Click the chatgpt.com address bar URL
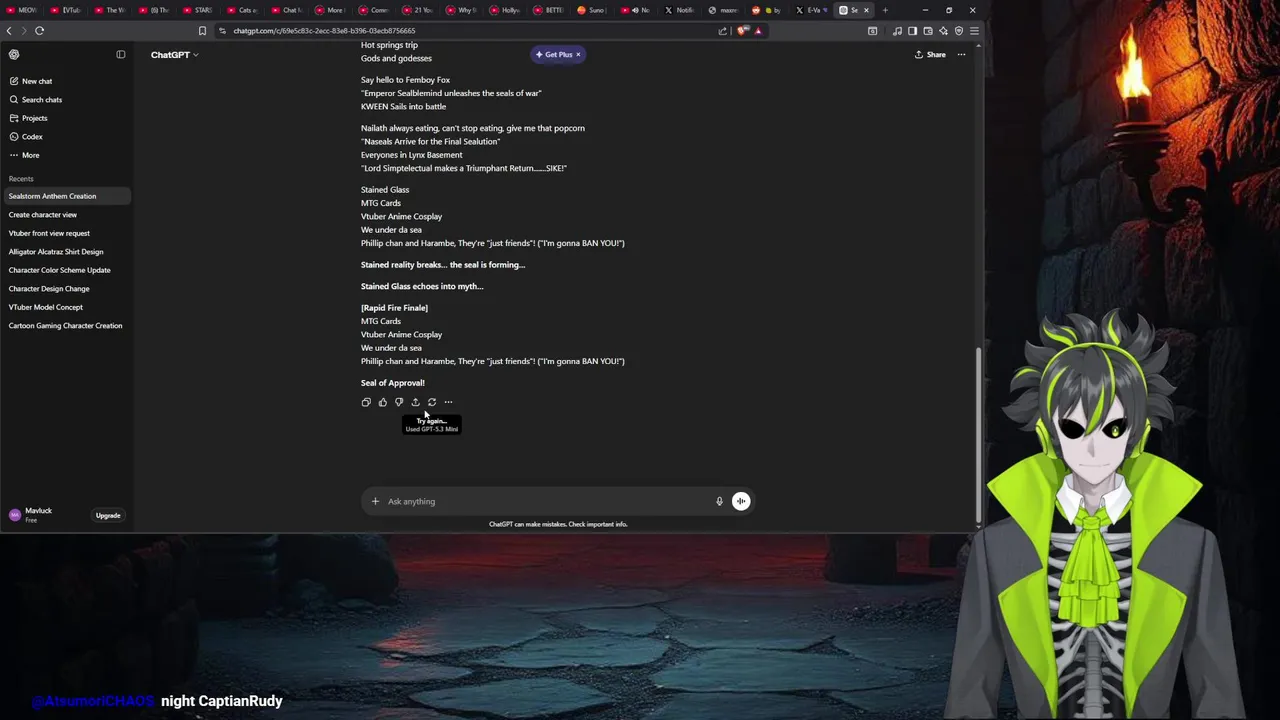This screenshot has width=1280, height=720. [x=324, y=30]
